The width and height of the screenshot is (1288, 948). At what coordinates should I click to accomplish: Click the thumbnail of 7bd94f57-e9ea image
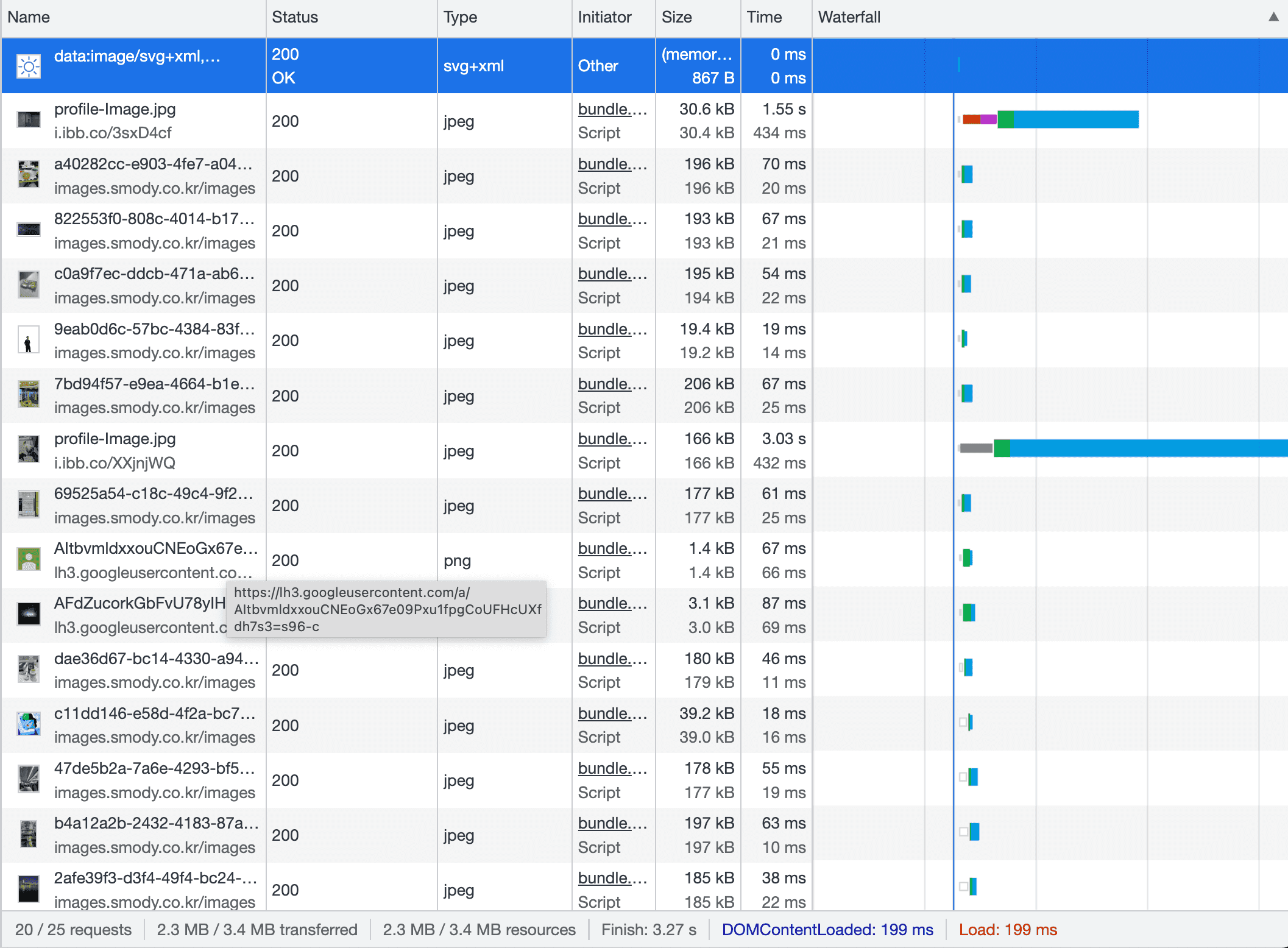click(x=29, y=395)
